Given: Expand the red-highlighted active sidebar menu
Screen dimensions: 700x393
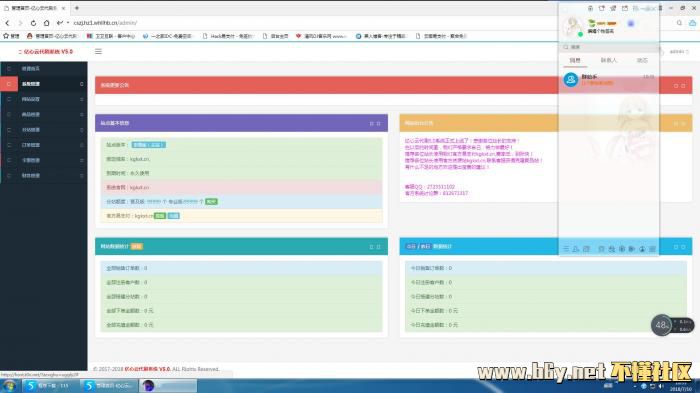Looking at the screenshot, I should point(44,84).
